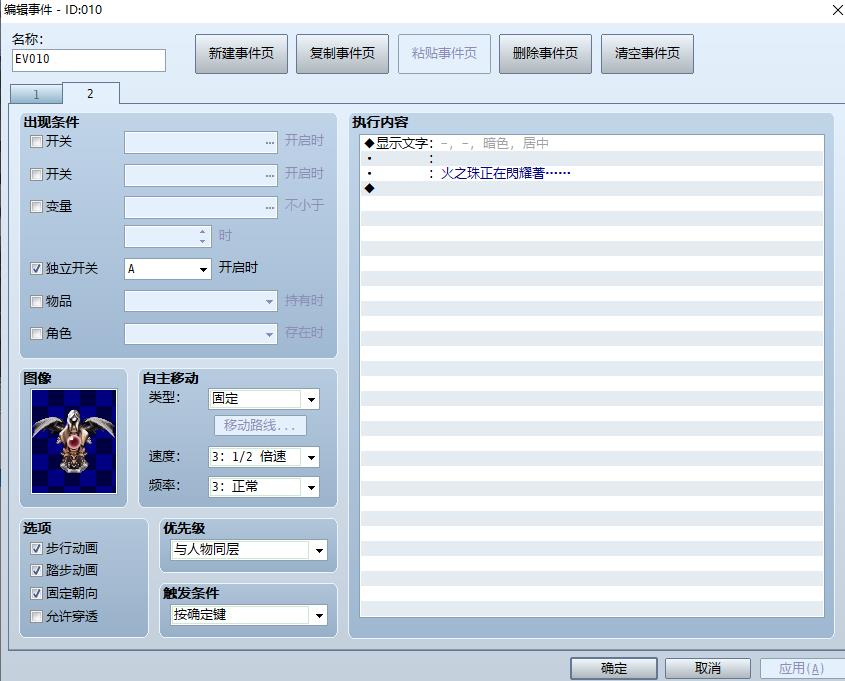
Task: Confirm with the 确定 button
Action: [614, 669]
